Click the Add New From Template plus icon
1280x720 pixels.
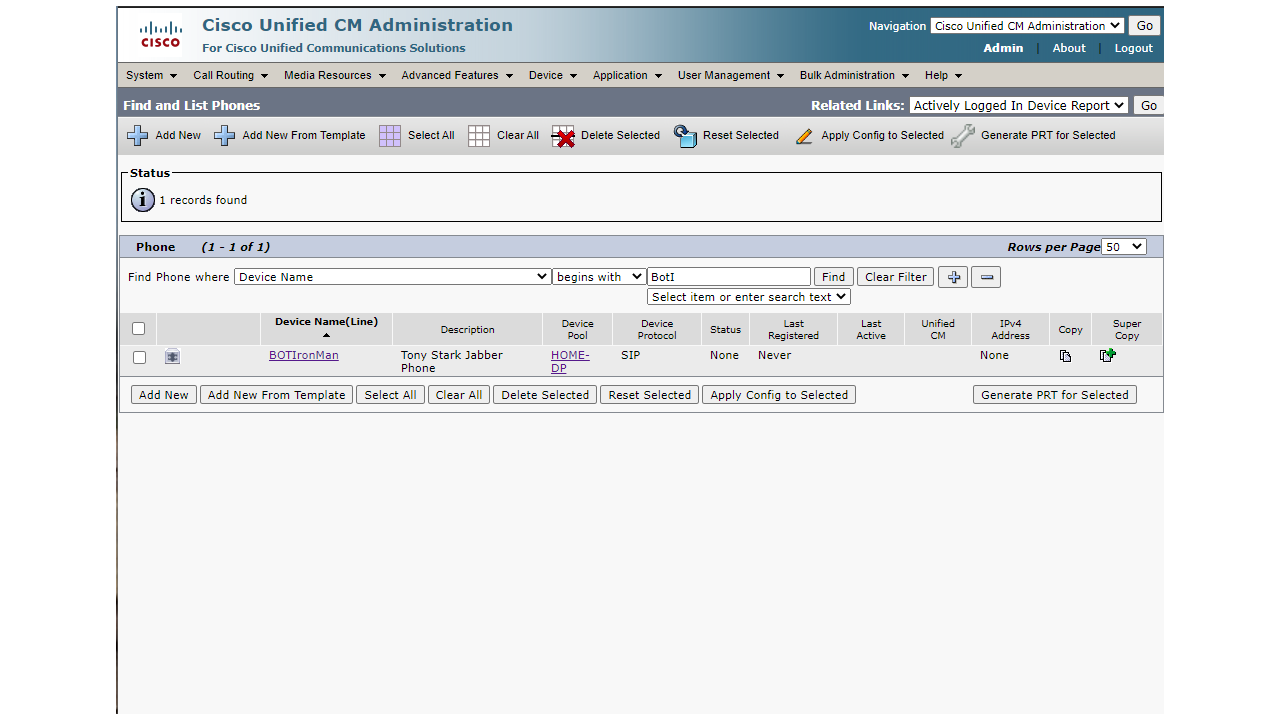click(x=225, y=136)
